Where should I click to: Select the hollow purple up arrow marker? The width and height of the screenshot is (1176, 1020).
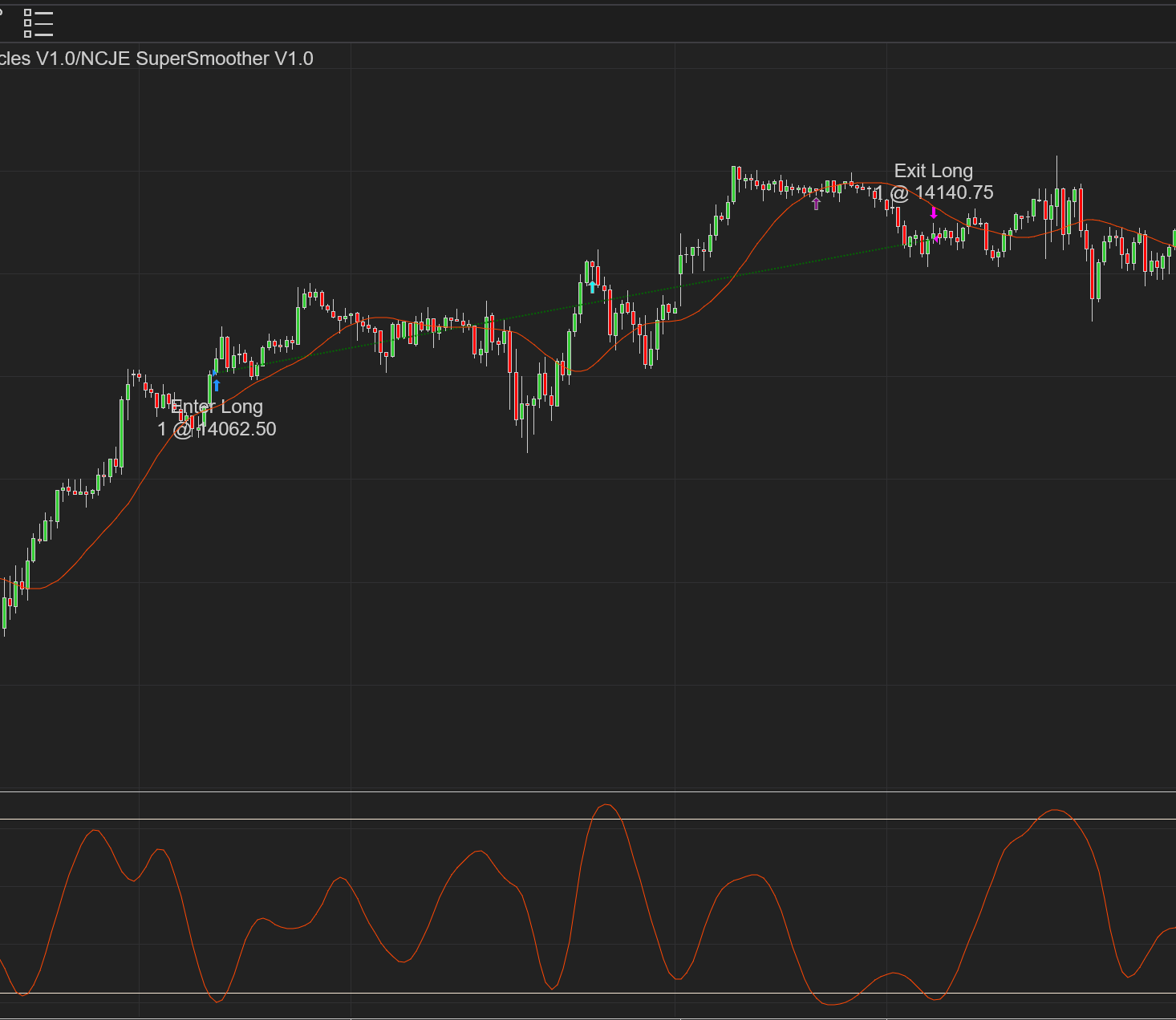coord(816,204)
